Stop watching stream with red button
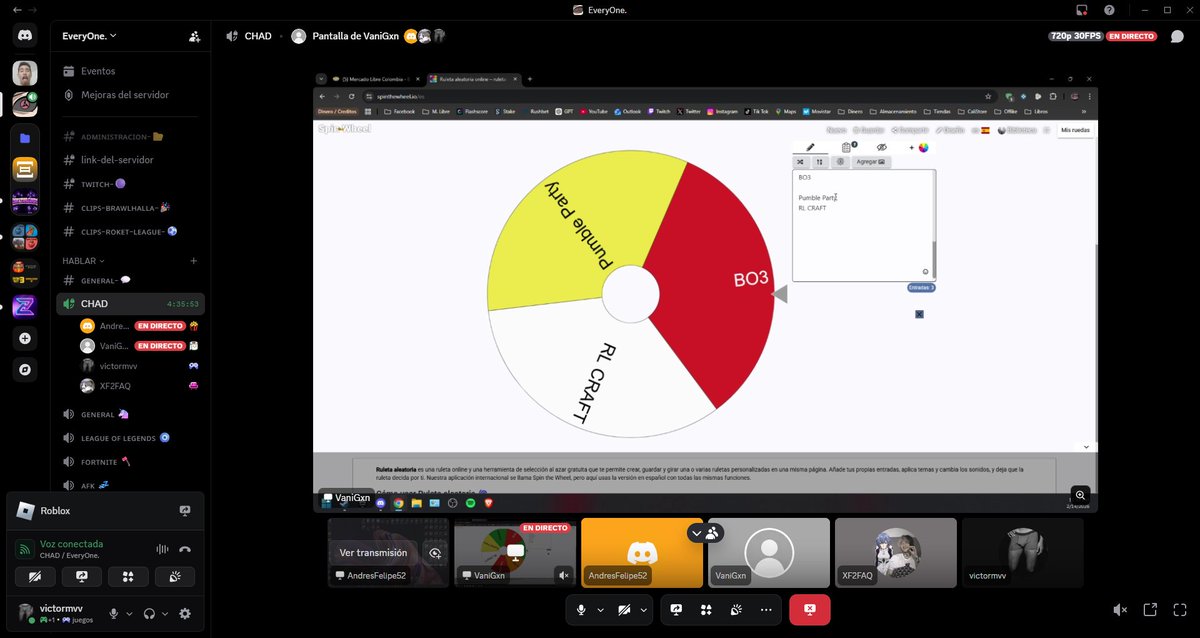 810,609
